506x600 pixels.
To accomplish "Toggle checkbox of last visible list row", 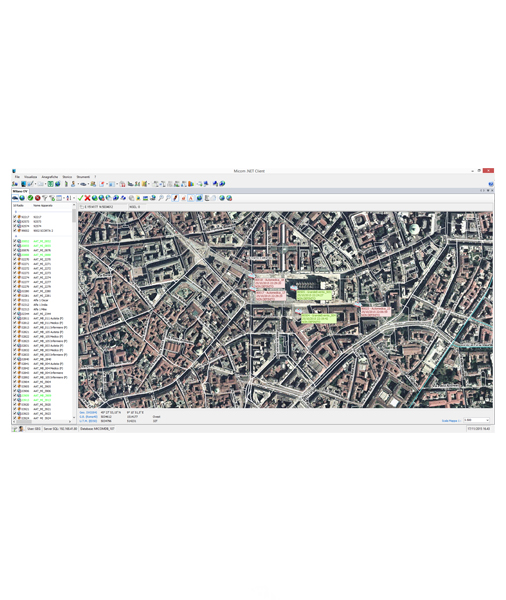I will click(15, 418).
